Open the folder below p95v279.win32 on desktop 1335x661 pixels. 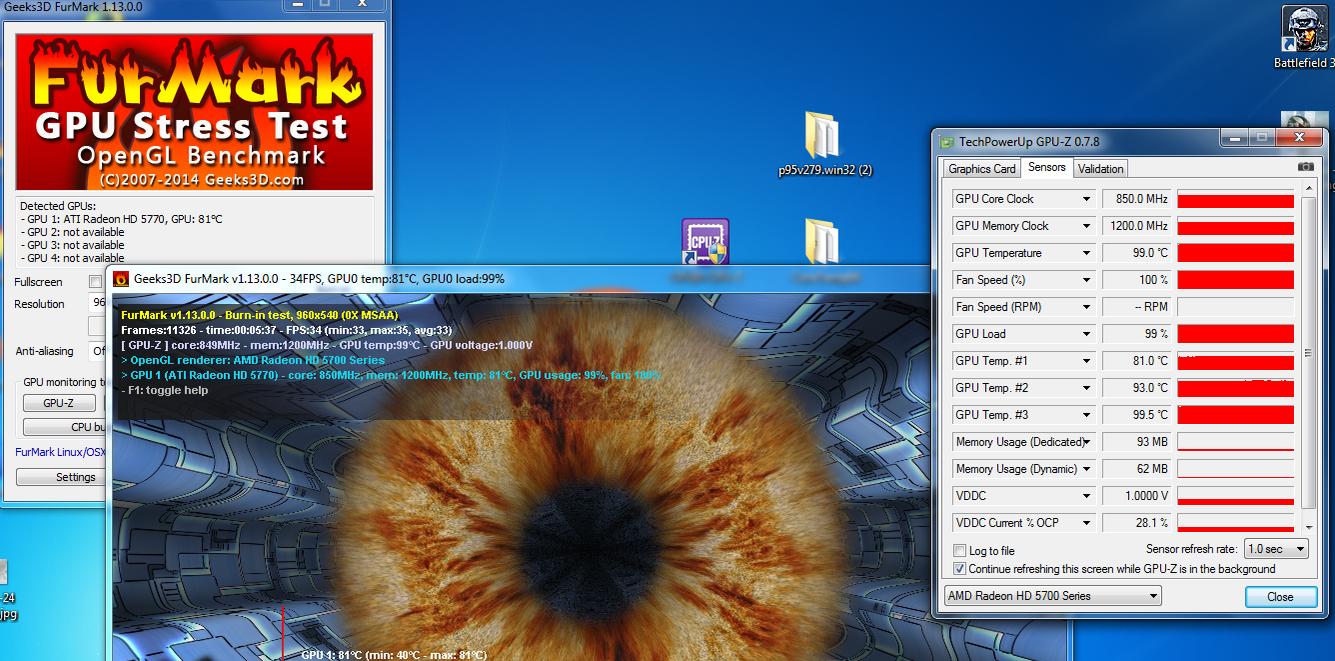pos(822,245)
